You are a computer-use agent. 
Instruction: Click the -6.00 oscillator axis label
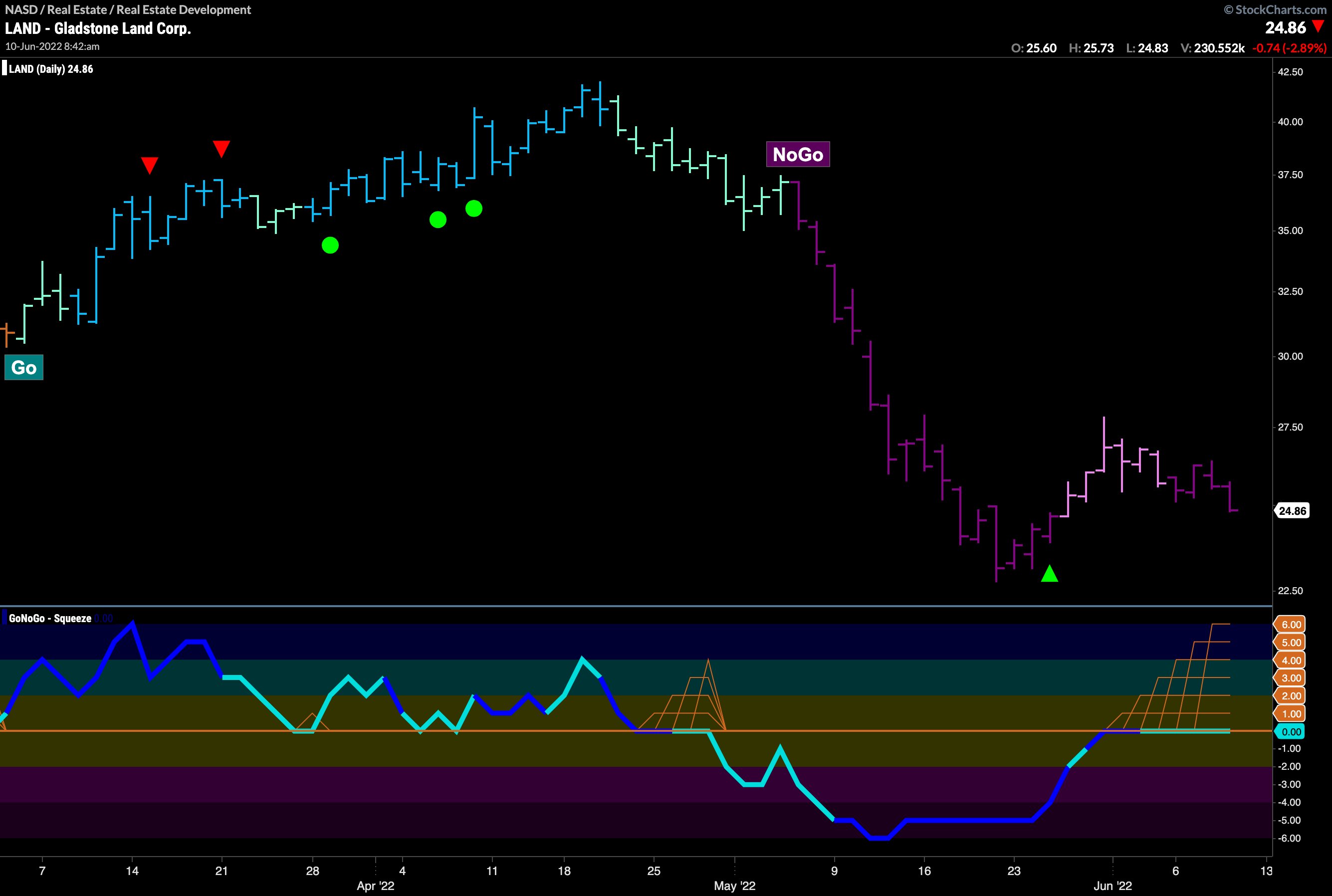(x=1289, y=838)
